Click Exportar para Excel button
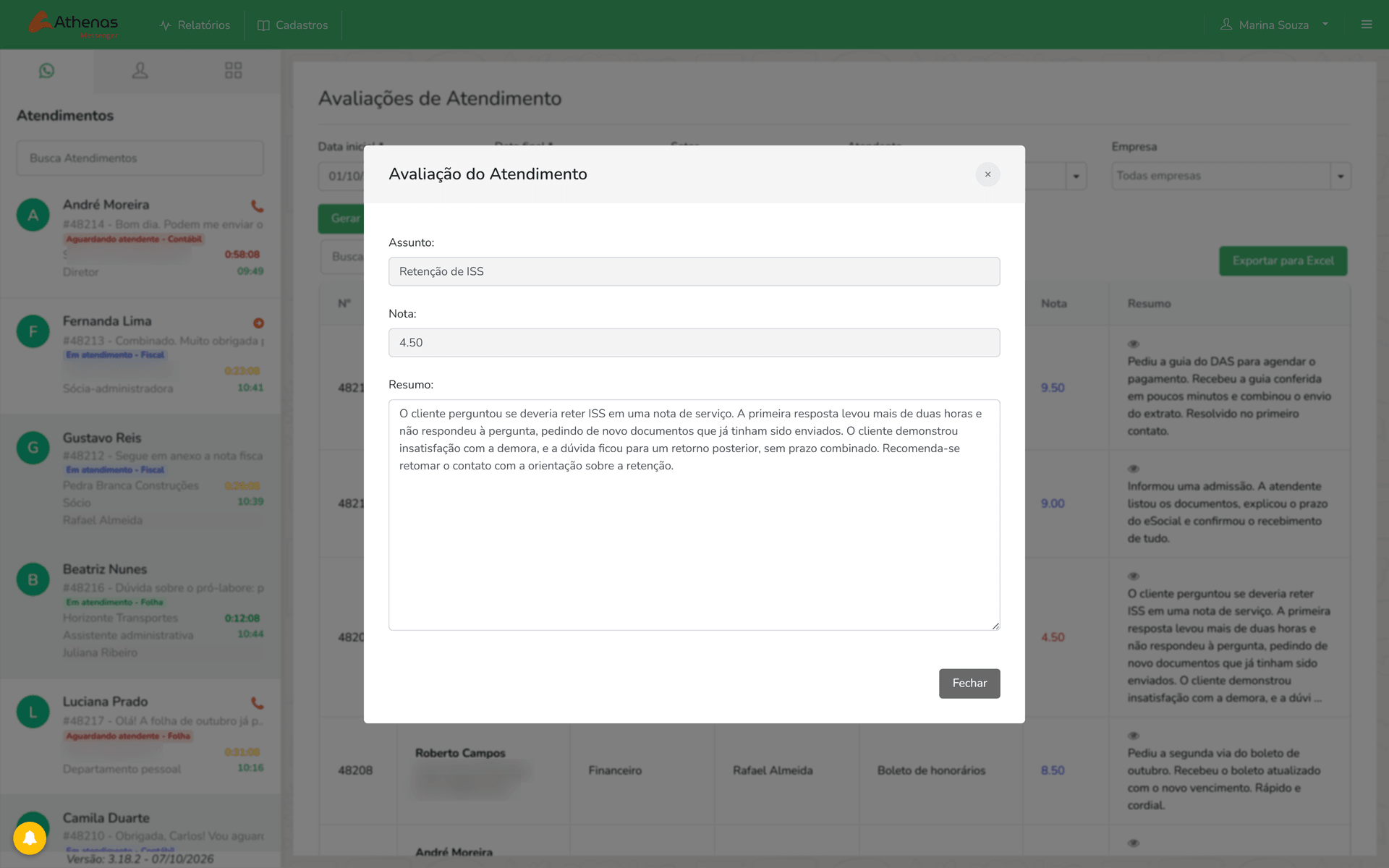The image size is (1389, 868). 1283,260
